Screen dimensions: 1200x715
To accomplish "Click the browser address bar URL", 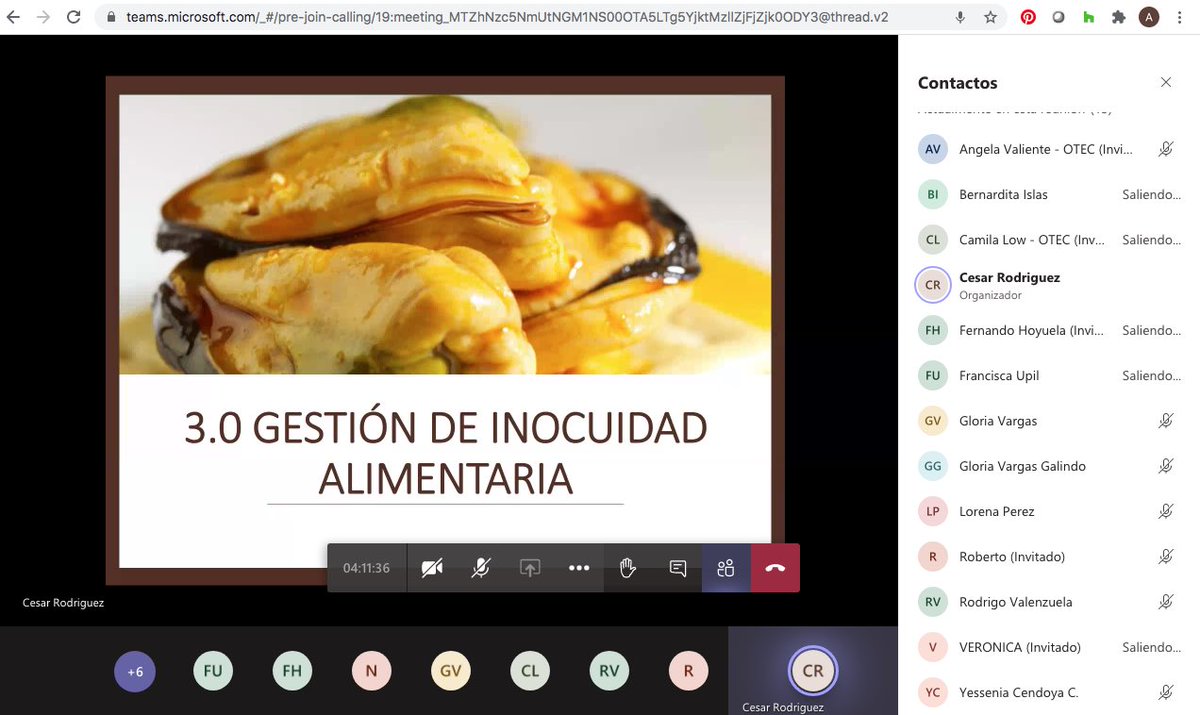I will tap(507, 17).
